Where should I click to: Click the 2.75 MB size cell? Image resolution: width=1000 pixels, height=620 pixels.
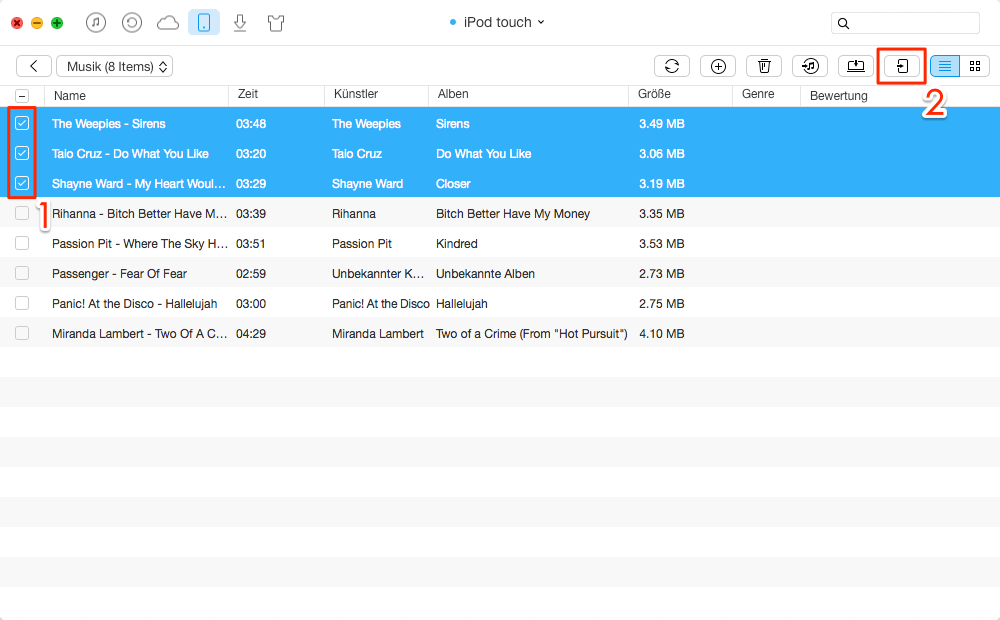coord(661,304)
